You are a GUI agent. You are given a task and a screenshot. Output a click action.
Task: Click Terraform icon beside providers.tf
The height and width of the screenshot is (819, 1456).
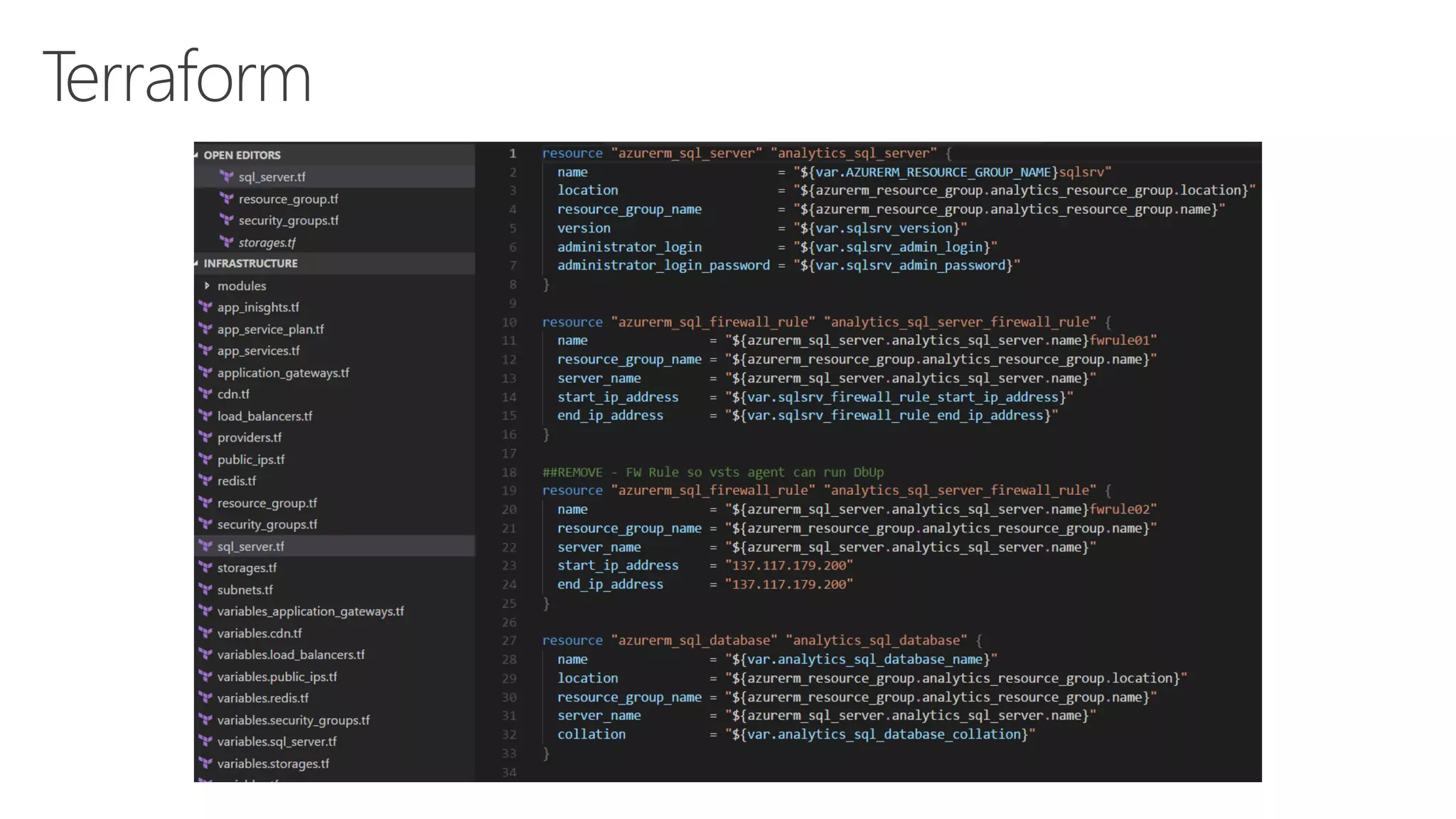coord(205,437)
